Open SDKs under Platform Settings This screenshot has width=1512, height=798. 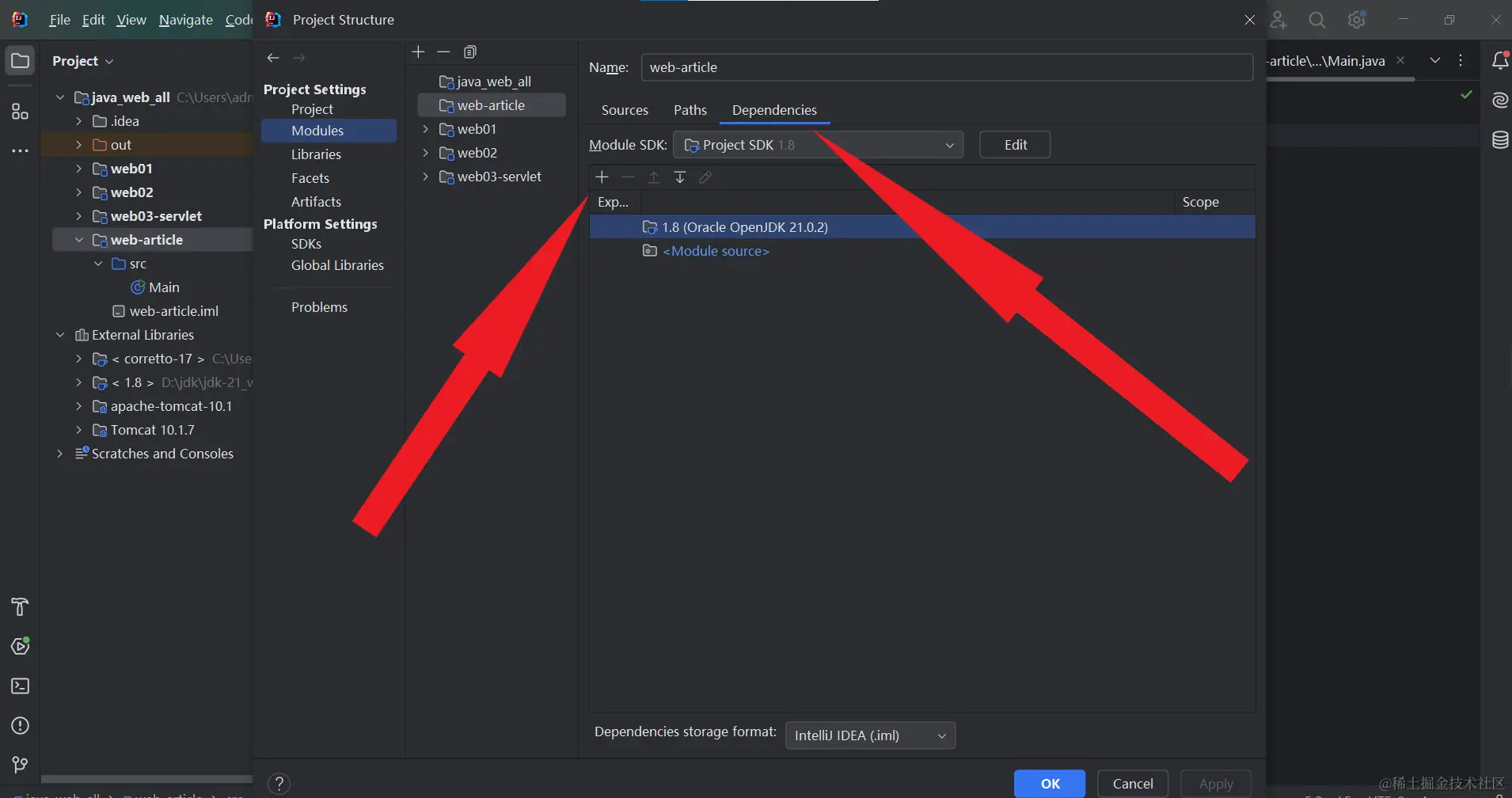306,244
